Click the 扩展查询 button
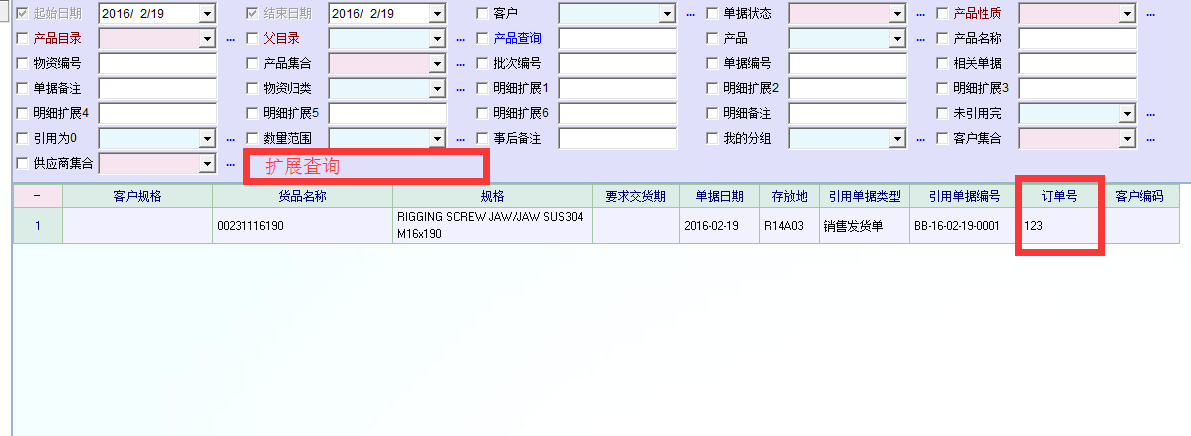The height and width of the screenshot is (436, 1191). coord(365,166)
